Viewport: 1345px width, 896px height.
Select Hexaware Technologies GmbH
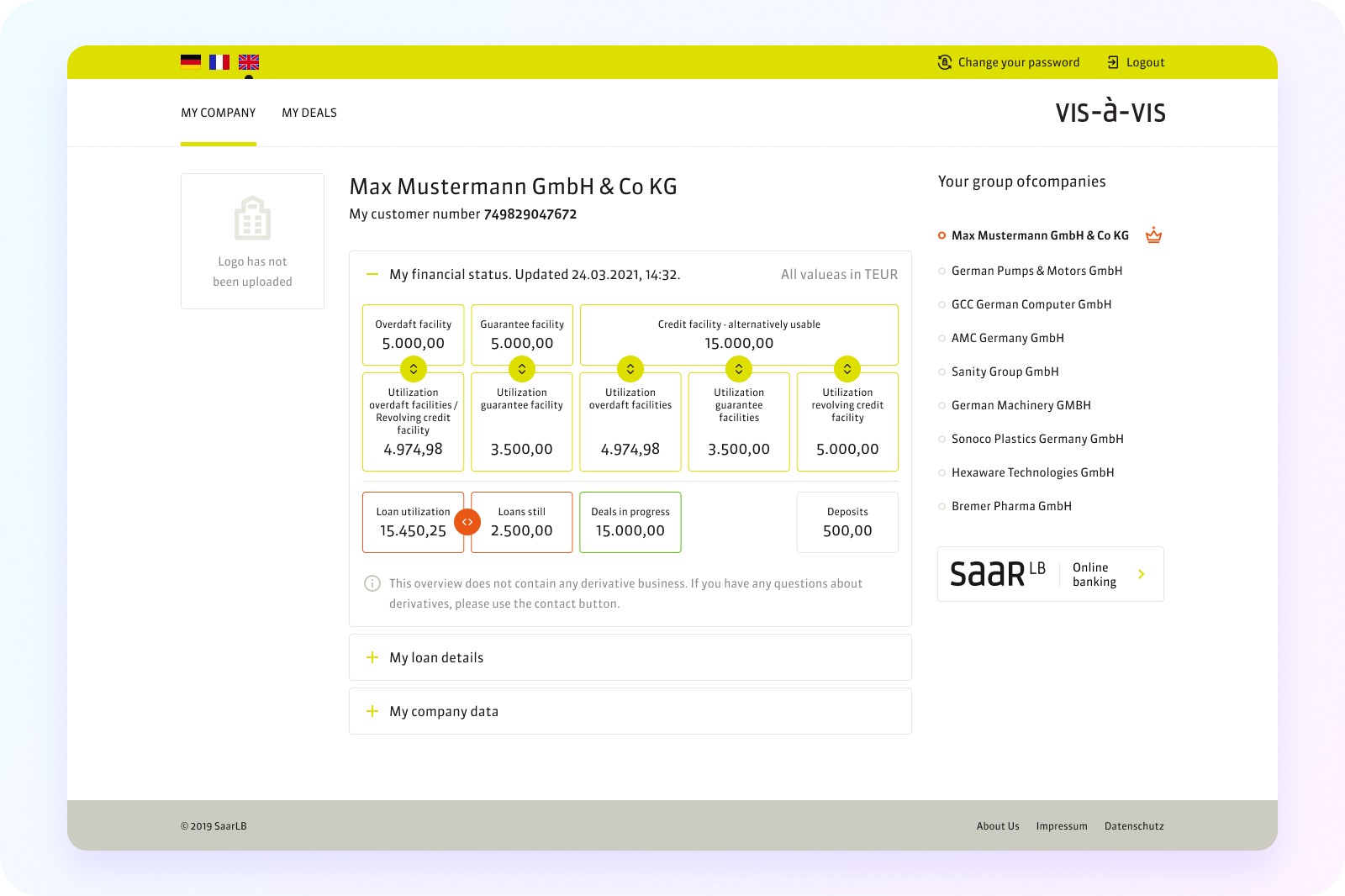coord(1033,472)
